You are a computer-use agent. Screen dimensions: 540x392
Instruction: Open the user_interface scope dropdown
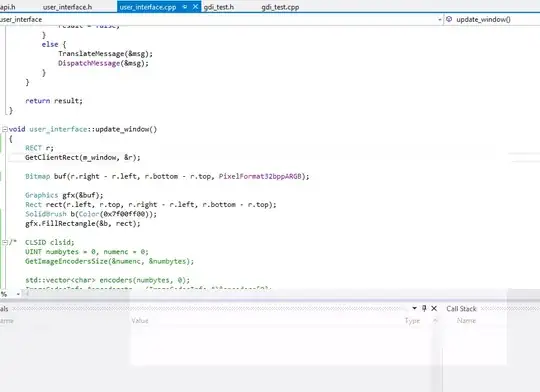tap(440, 20)
